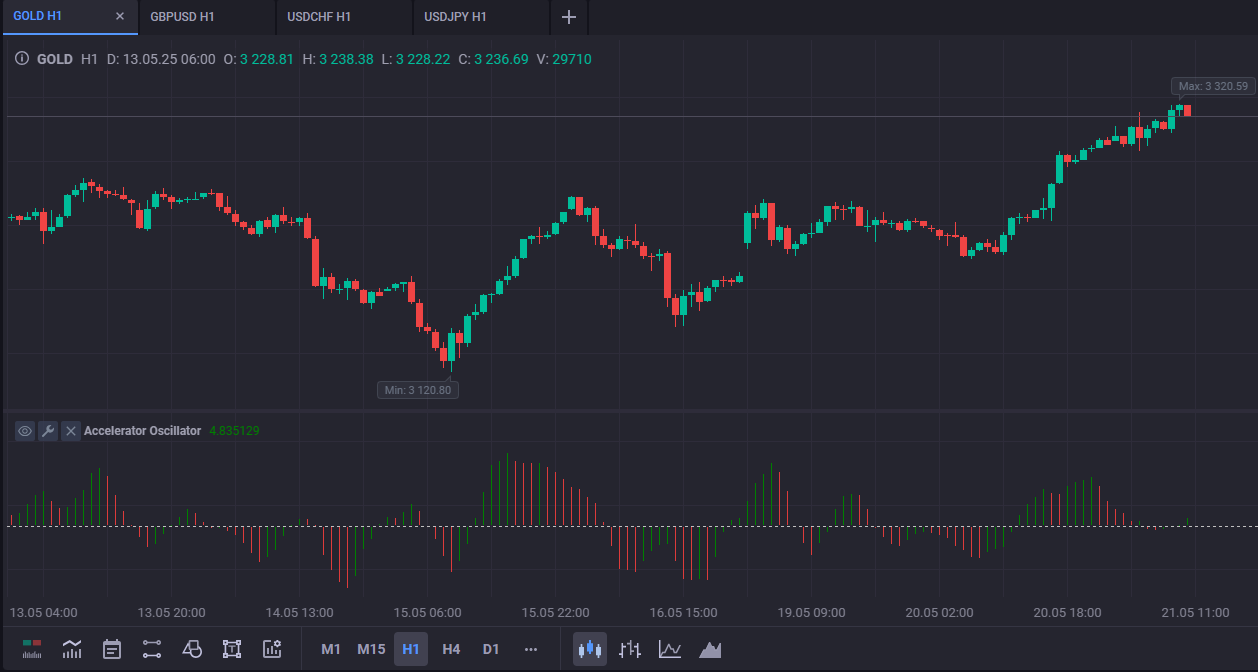
Task: Select the geometric shapes tool
Action: [192, 649]
